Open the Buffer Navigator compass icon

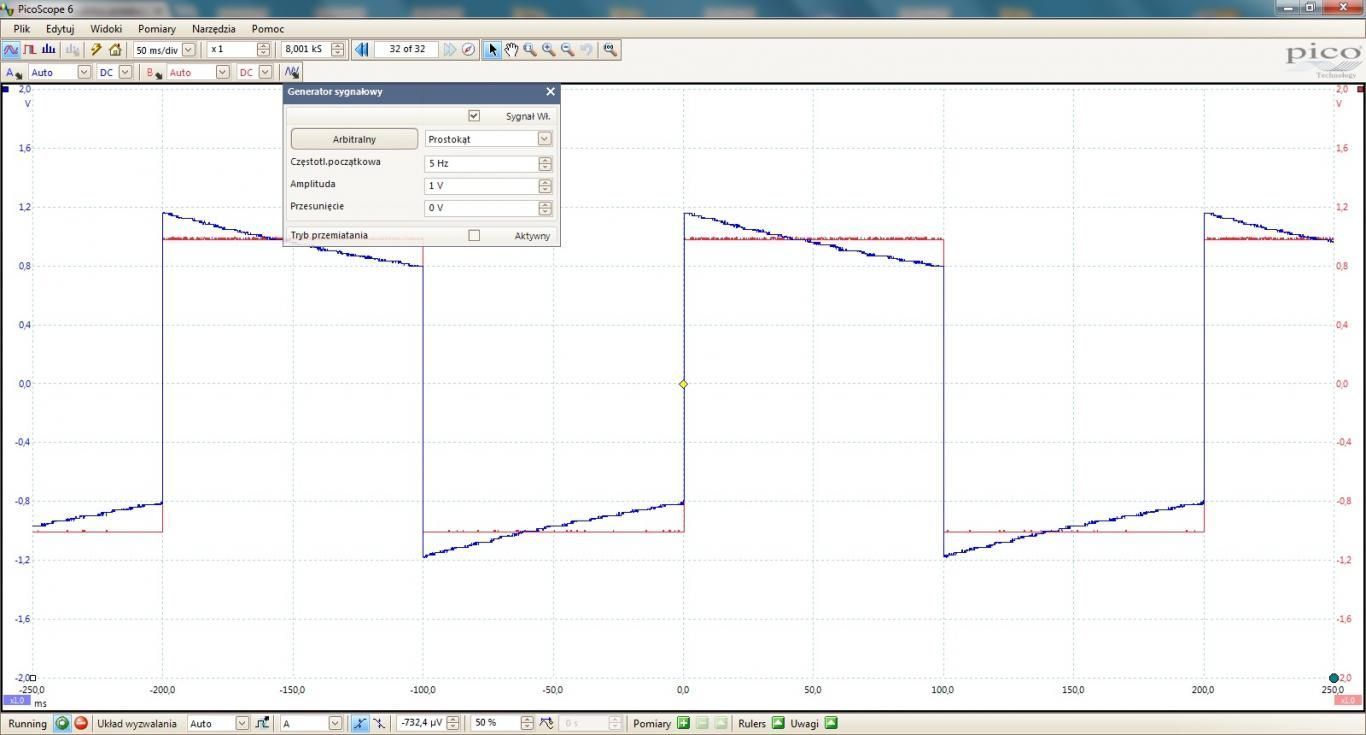tap(468, 49)
